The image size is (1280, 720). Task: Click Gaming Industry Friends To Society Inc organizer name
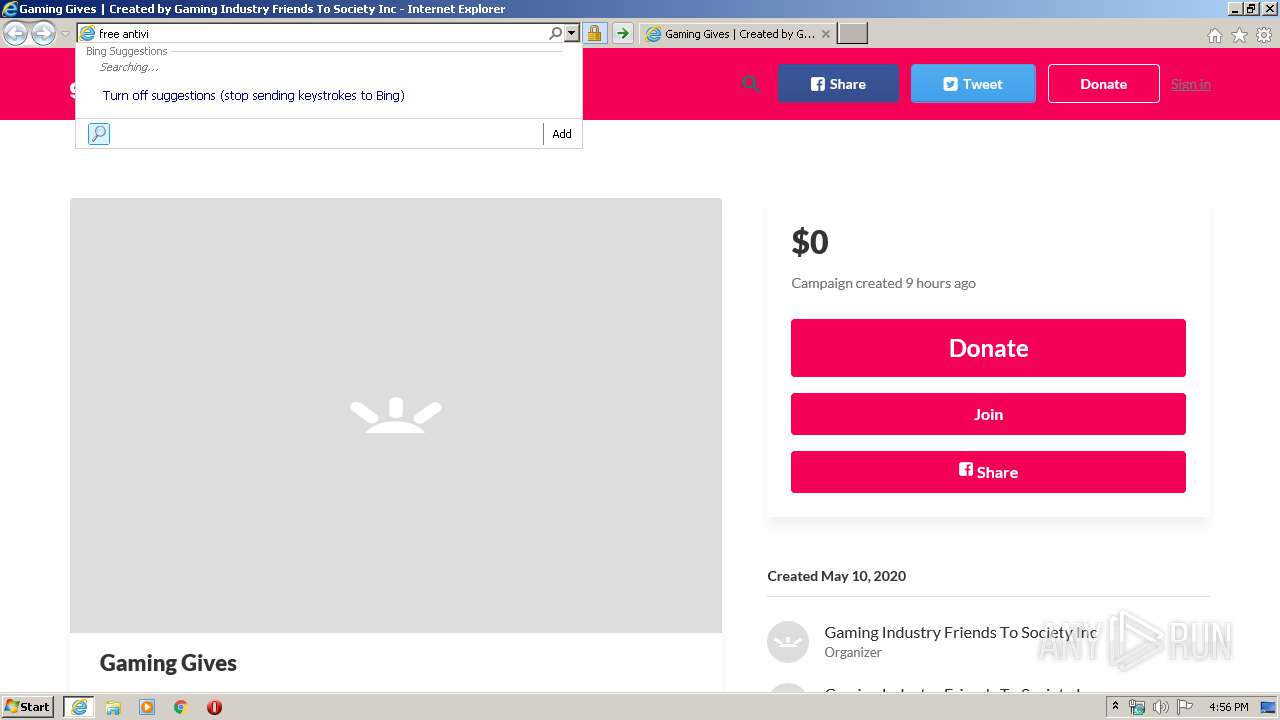[x=961, y=632]
